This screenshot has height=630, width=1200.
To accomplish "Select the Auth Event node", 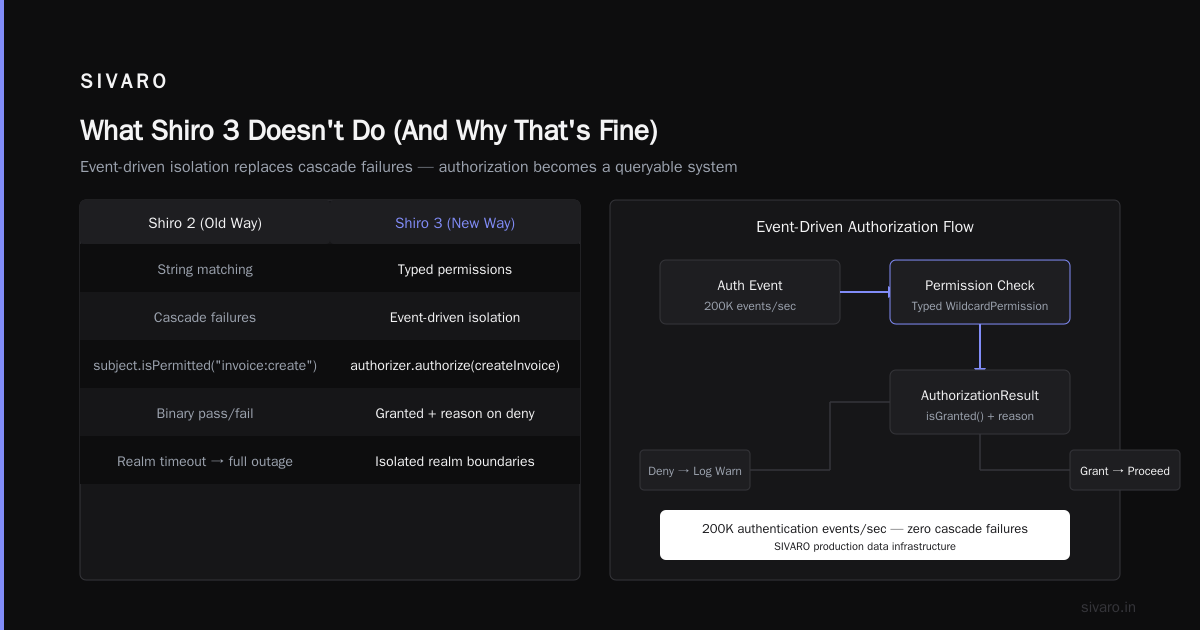I will tap(750, 292).
